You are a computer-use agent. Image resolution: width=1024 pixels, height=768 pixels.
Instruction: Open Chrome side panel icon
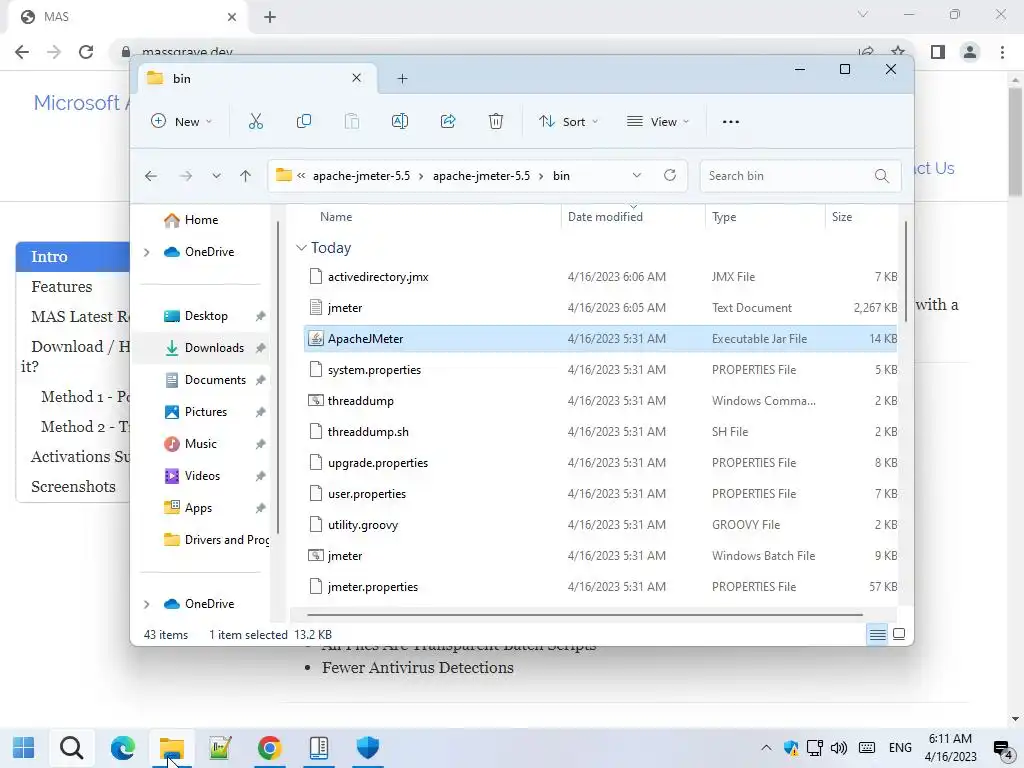[x=938, y=52]
